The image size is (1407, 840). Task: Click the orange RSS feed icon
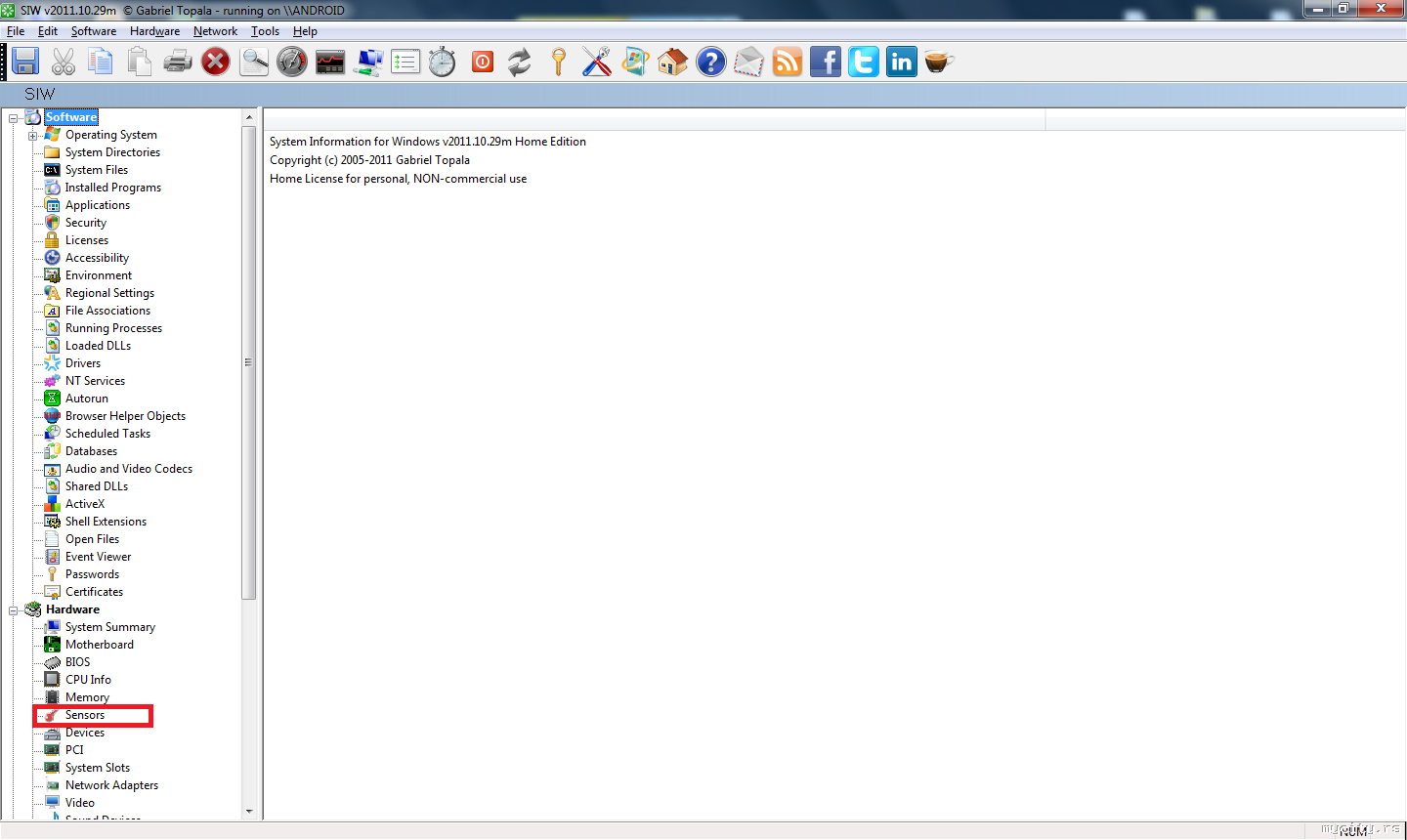click(x=788, y=62)
